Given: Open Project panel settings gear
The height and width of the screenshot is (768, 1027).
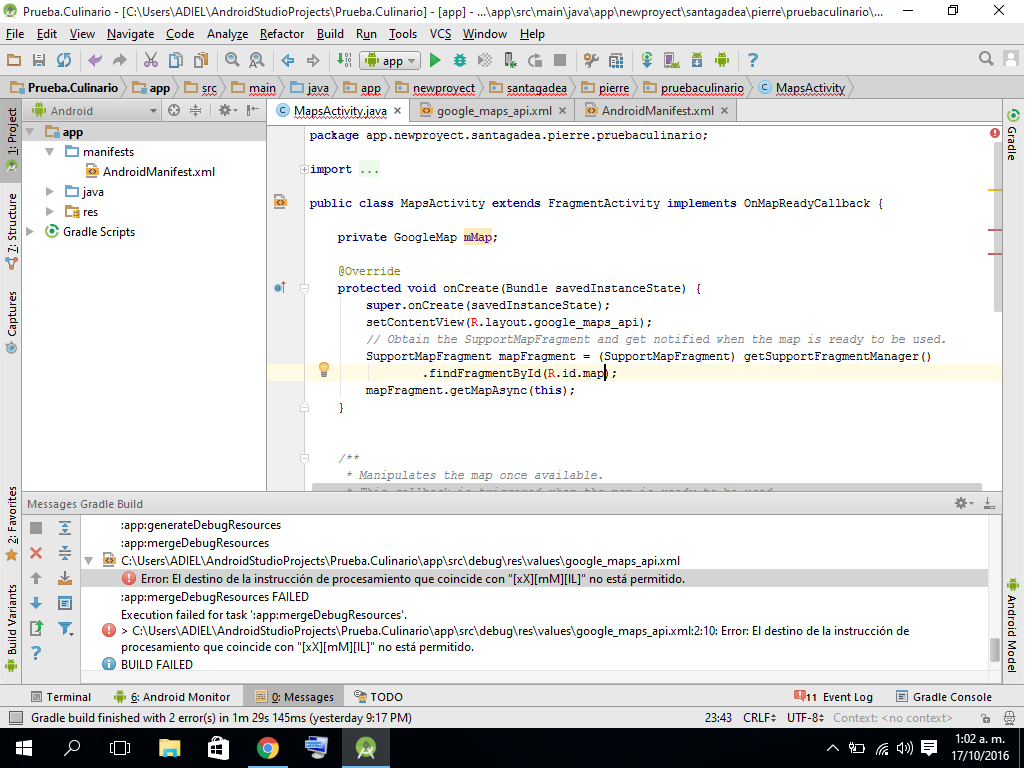Looking at the screenshot, I should pyautogui.click(x=227, y=111).
